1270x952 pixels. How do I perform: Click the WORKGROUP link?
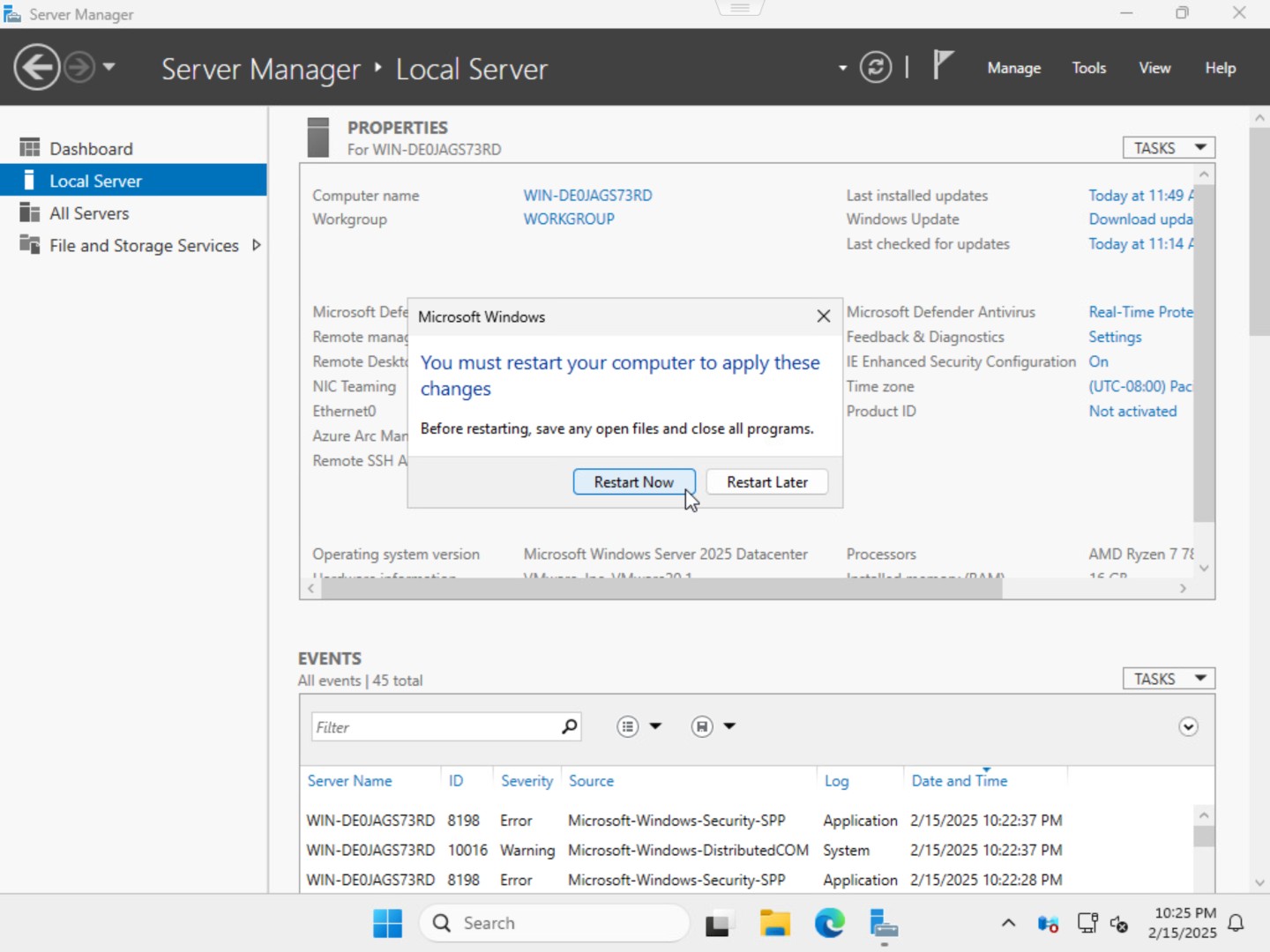click(x=569, y=219)
